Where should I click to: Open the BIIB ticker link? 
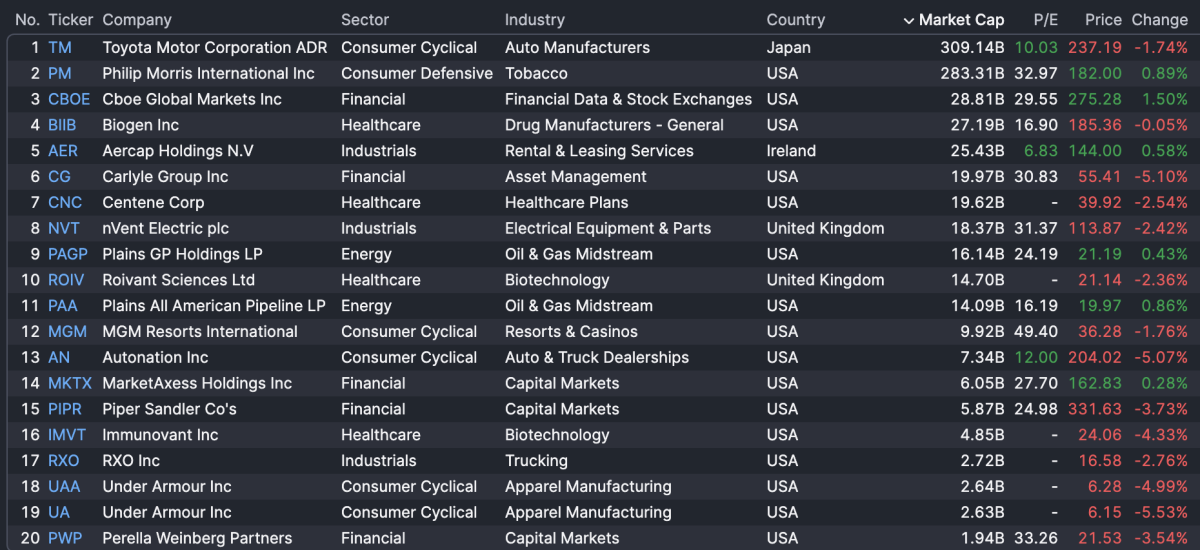(62, 126)
